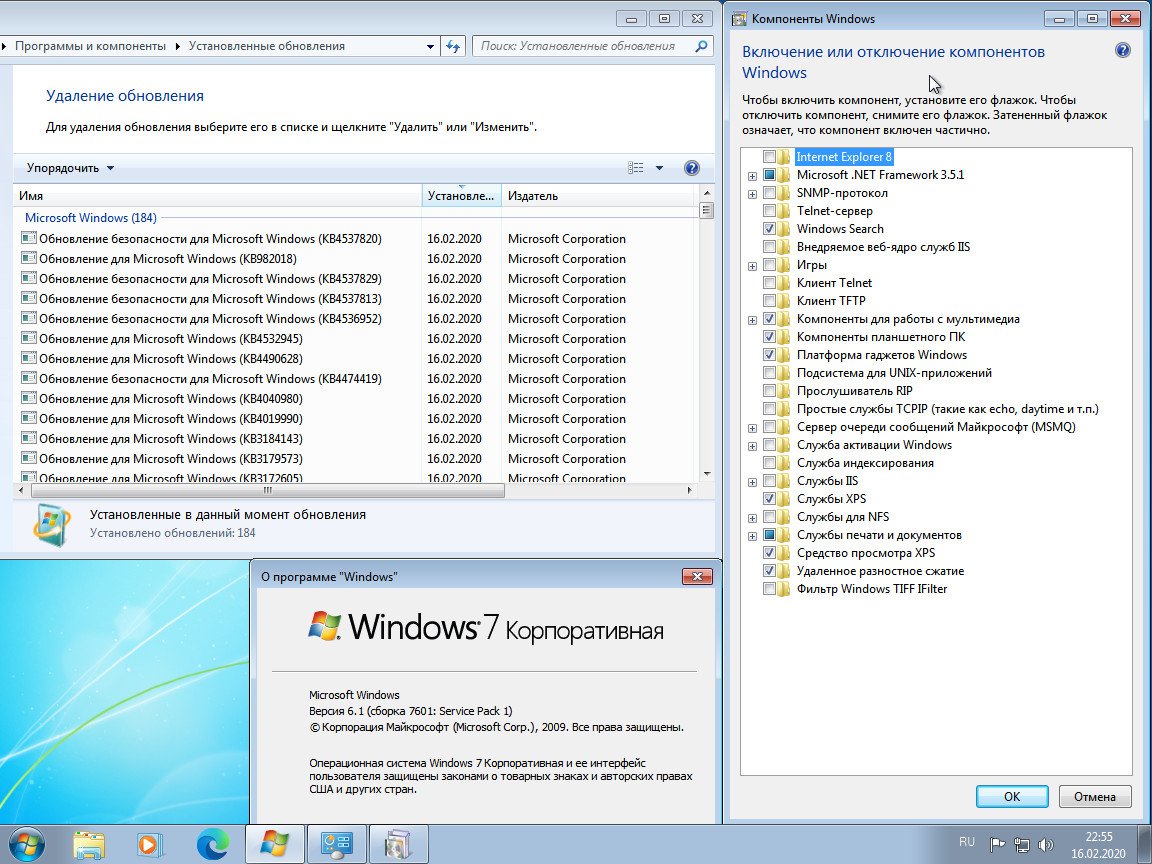Close the About Windows dialog
1152x864 pixels.
[697, 576]
